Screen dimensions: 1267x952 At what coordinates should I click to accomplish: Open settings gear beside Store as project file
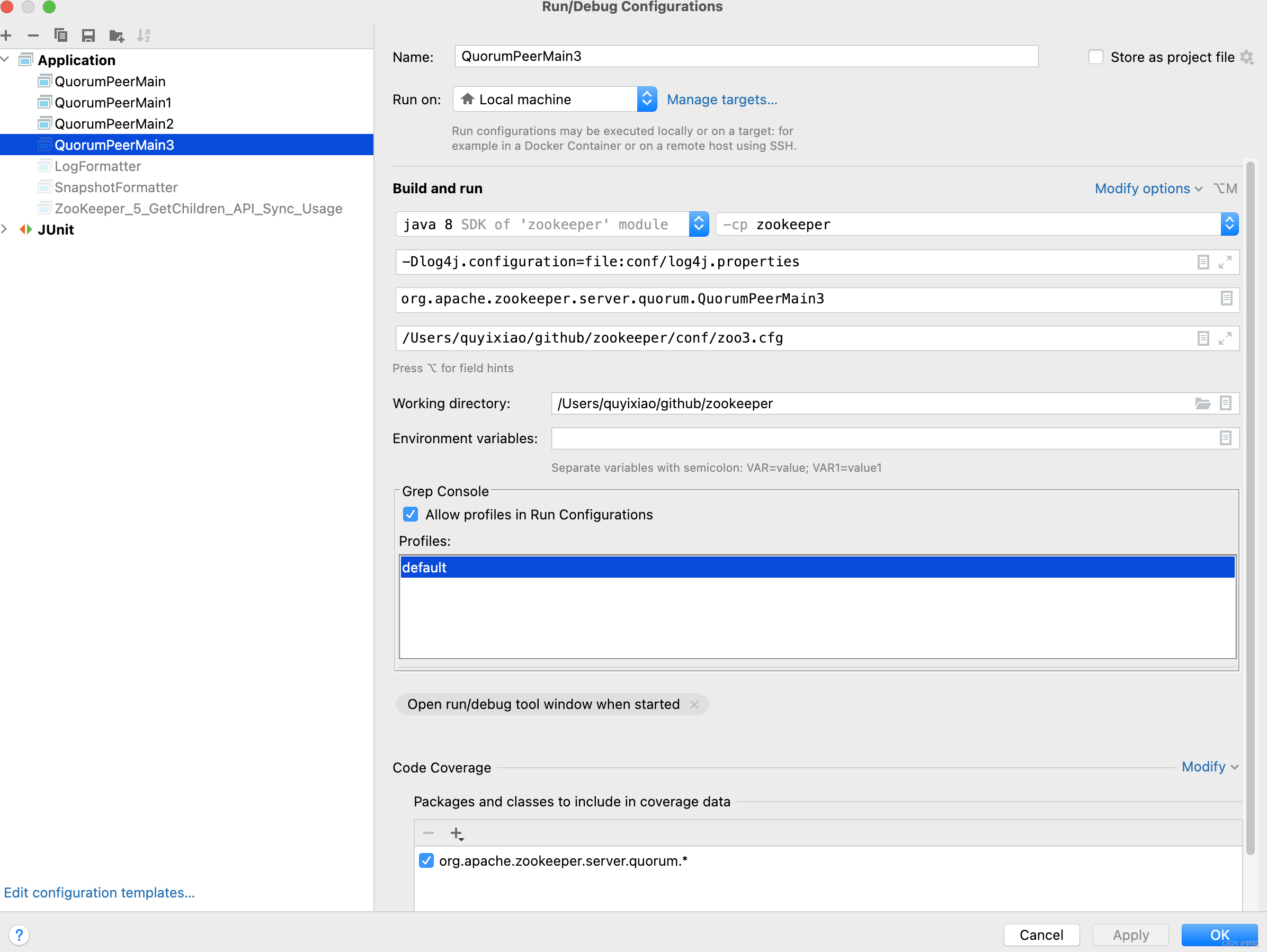pyautogui.click(x=1246, y=57)
